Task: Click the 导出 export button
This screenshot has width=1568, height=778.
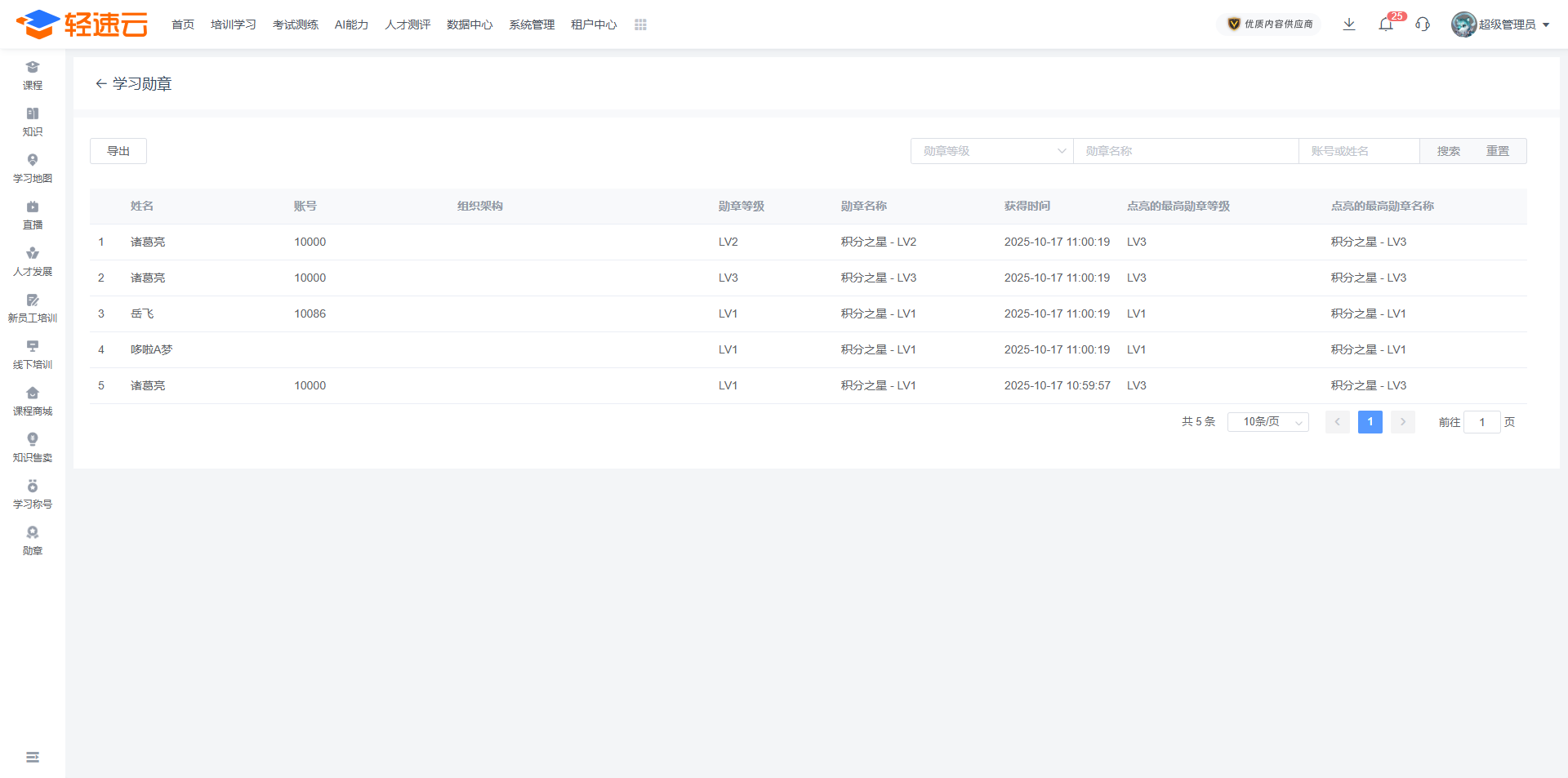Action: pyautogui.click(x=118, y=151)
